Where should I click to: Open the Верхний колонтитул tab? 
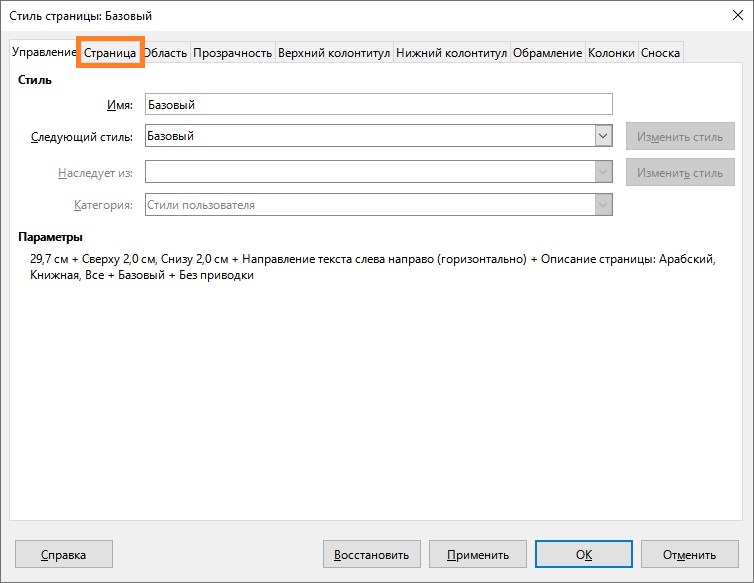click(x=334, y=53)
